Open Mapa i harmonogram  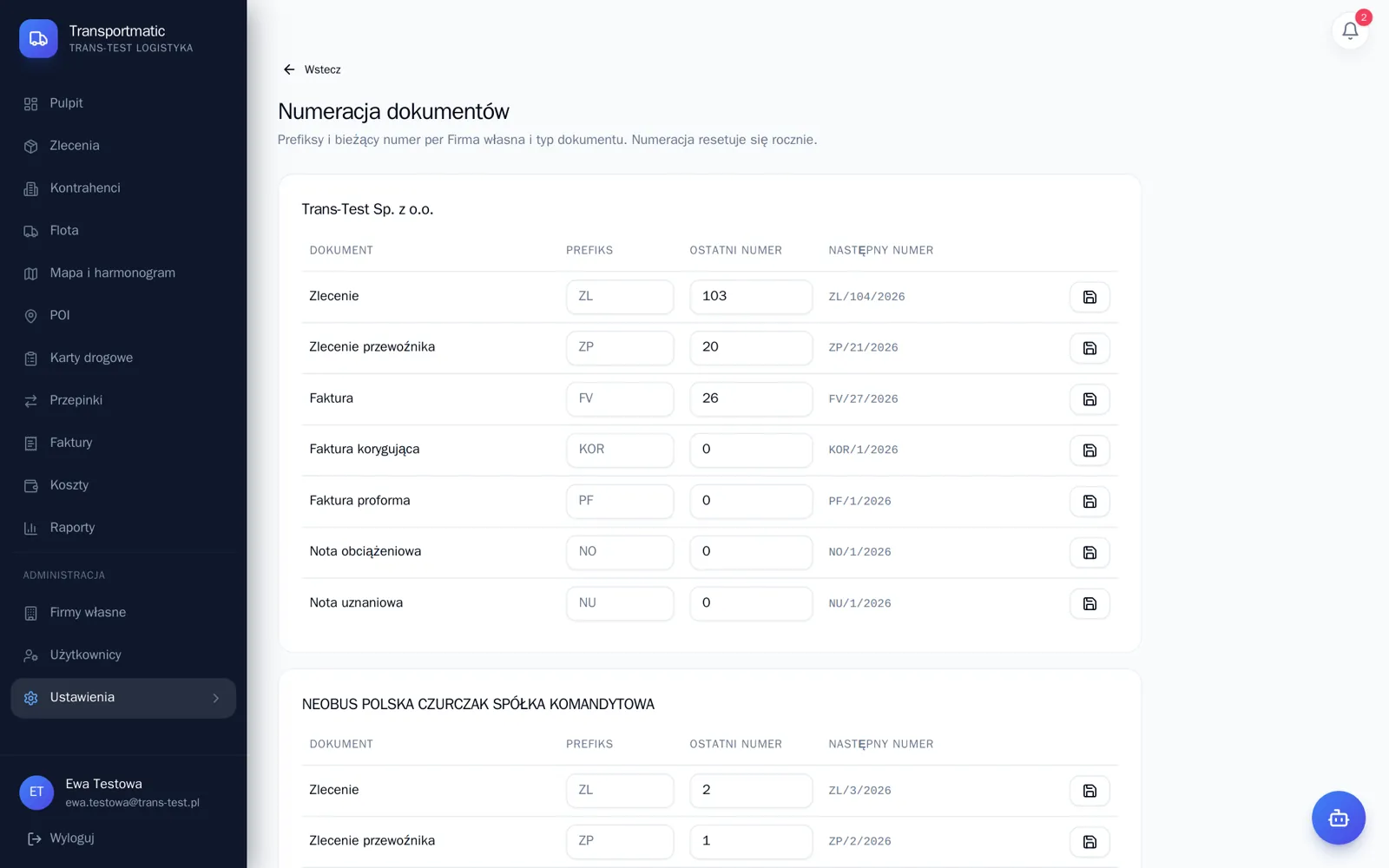[x=123, y=273]
